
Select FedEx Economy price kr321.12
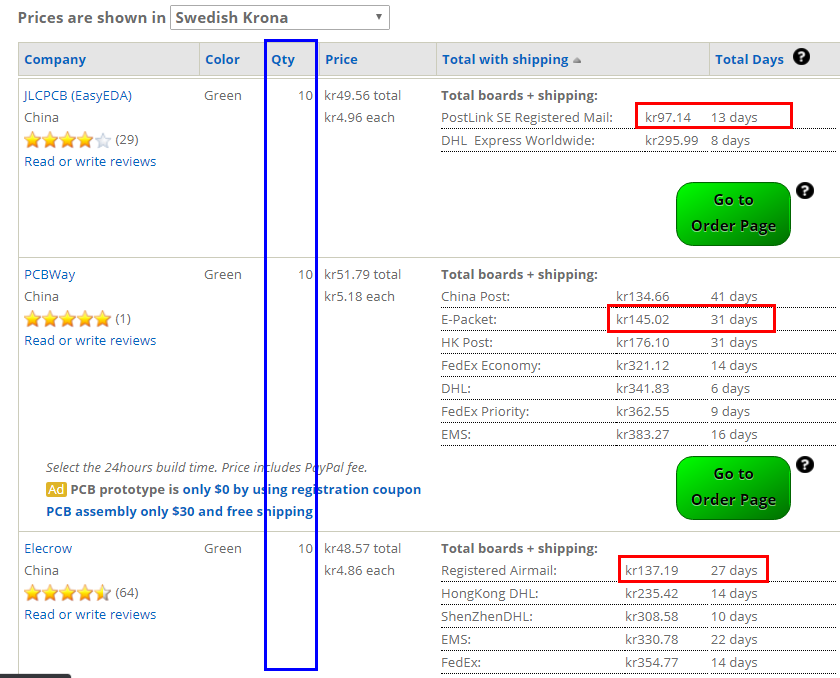tap(643, 366)
